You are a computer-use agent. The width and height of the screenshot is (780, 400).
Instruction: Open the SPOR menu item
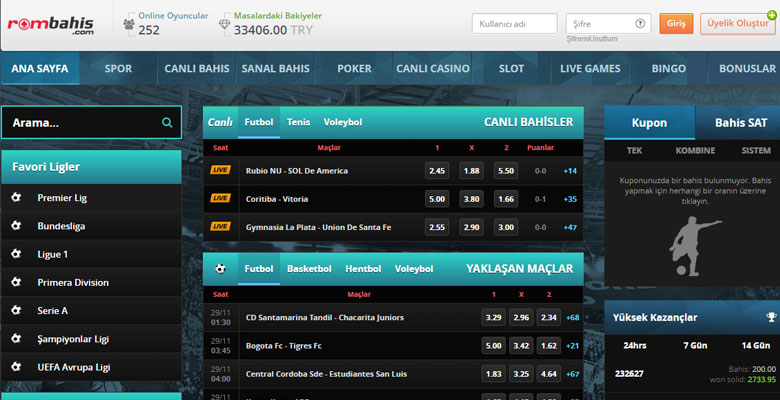(x=118, y=68)
